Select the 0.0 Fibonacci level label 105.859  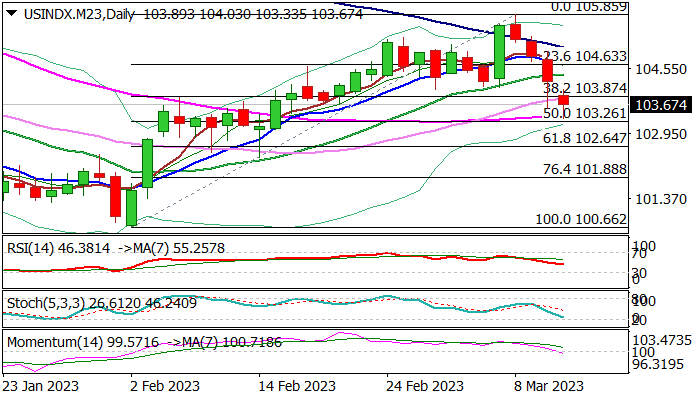click(588, 7)
